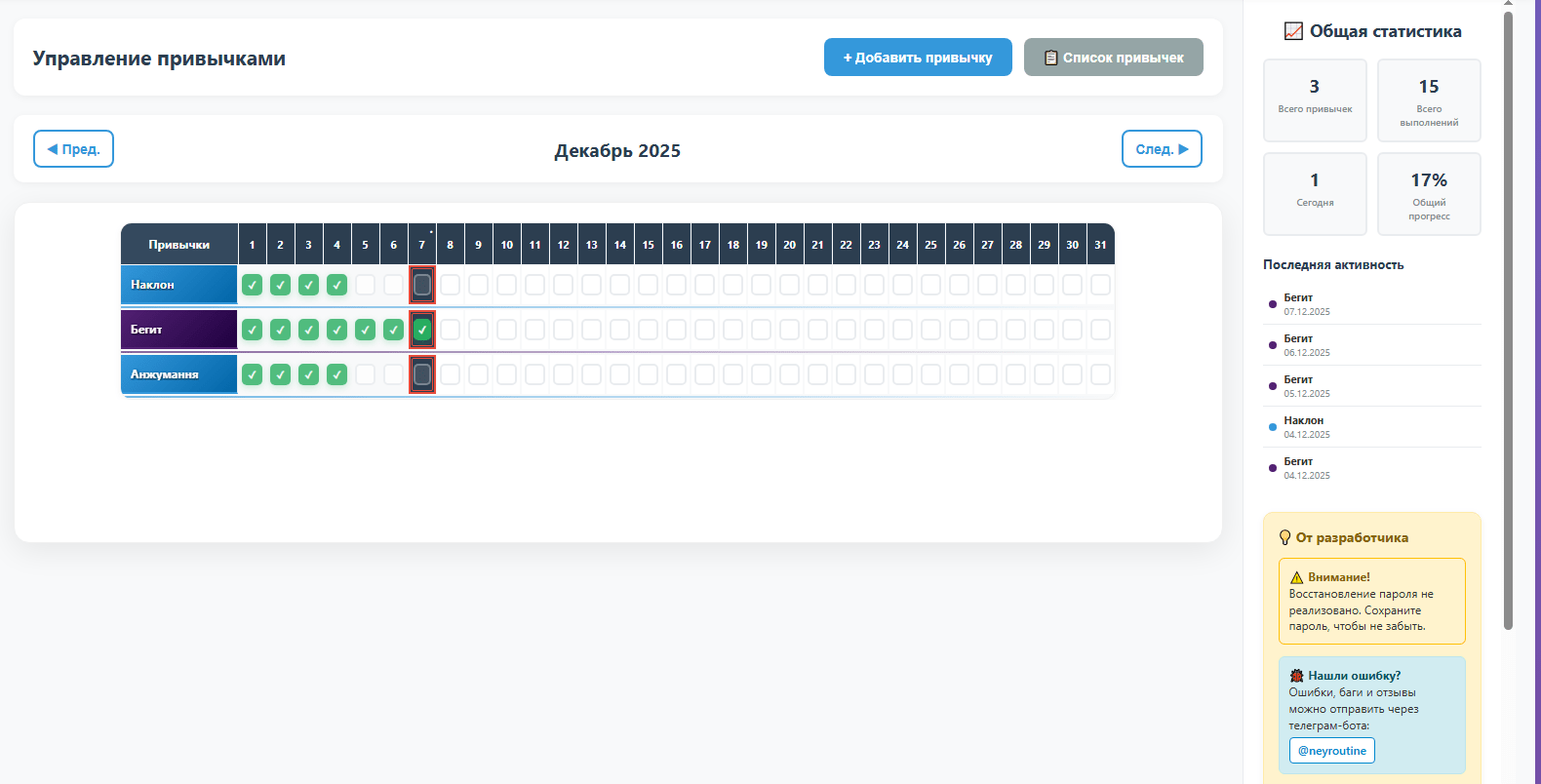Click the purple dot beside Бегит 07.12.2025
This screenshot has width=1541, height=784.
(x=1272, y=304)
